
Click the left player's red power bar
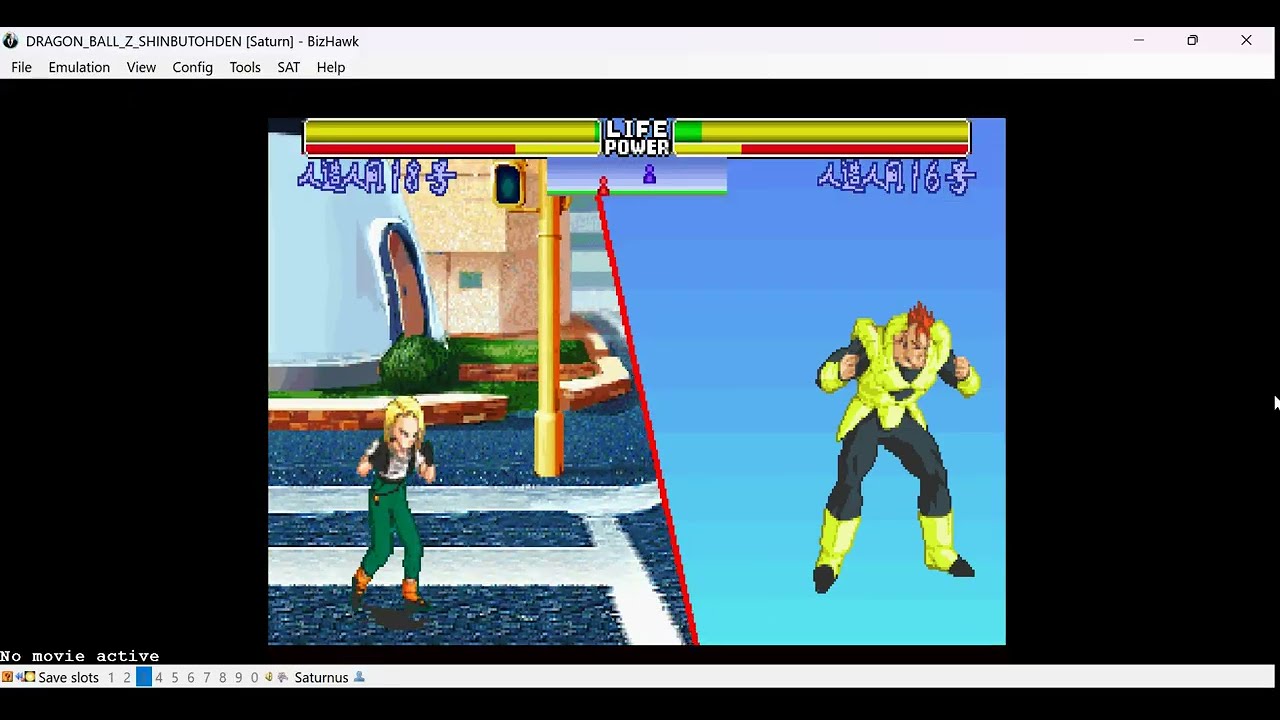(410, 149)
